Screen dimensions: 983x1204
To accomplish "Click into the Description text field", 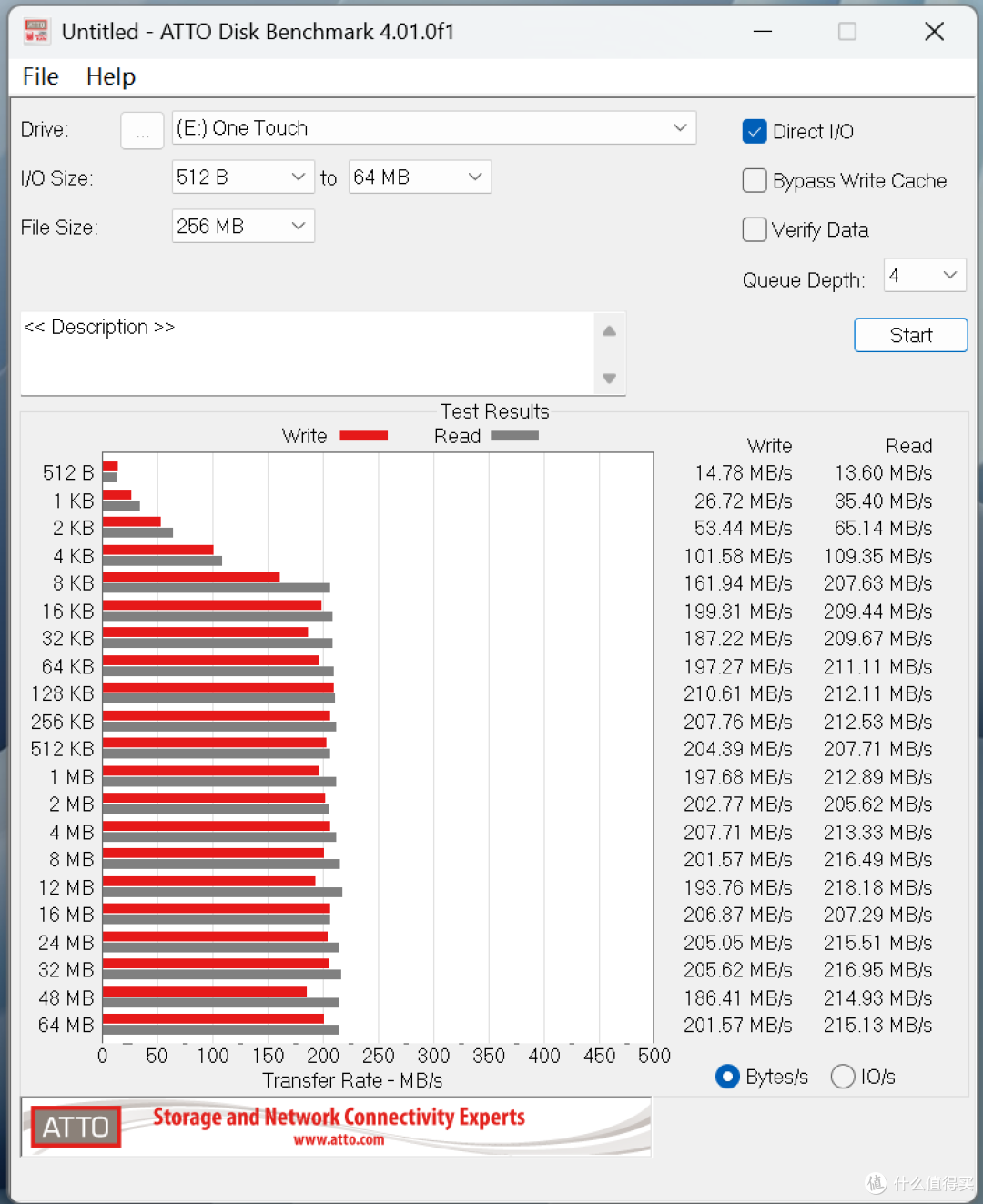I will (308, 354).
